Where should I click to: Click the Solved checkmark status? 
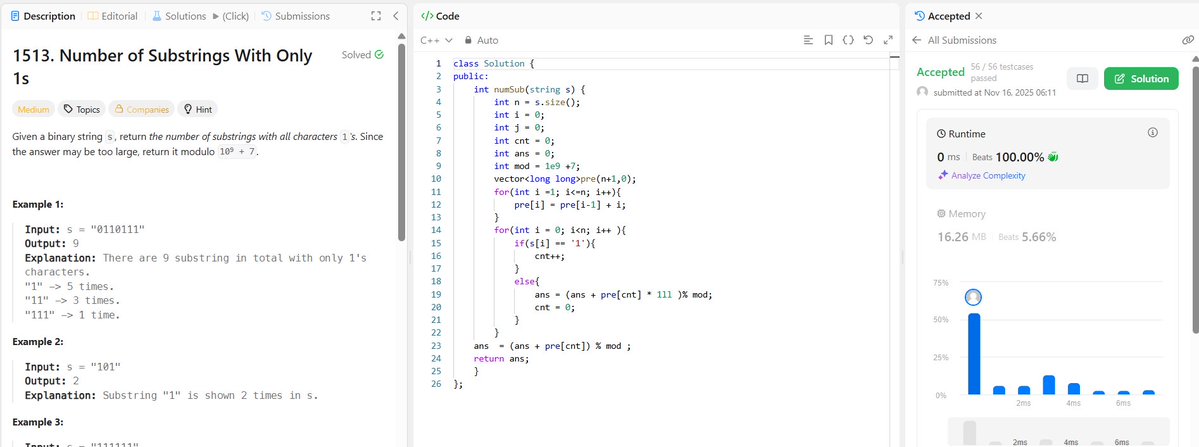point(362,55)
